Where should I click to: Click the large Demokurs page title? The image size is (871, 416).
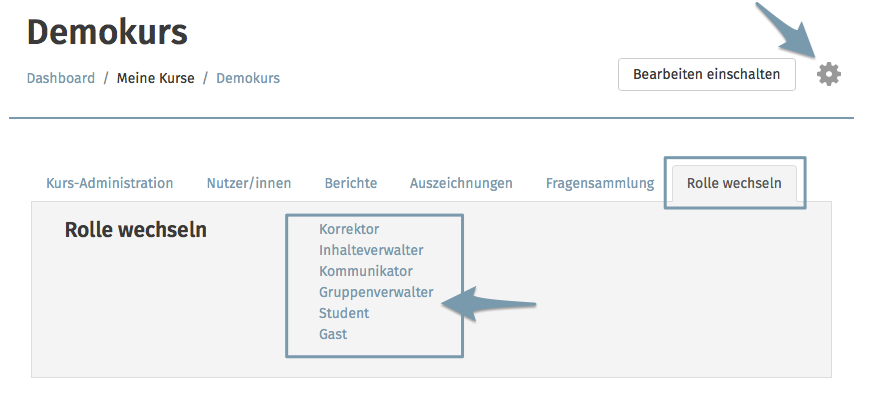click(x=107, y=32)
